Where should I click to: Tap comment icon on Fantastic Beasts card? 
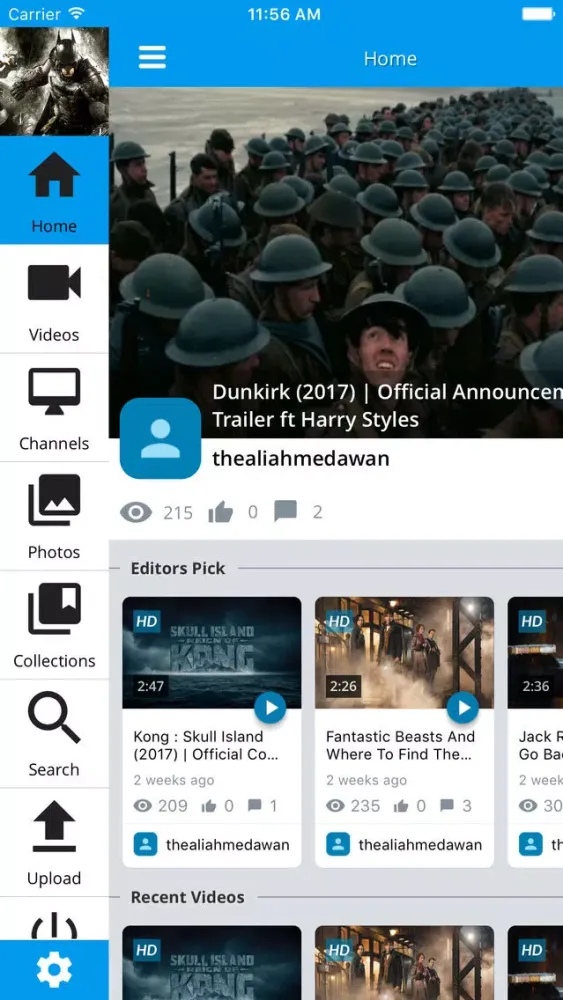pos(447,805)
